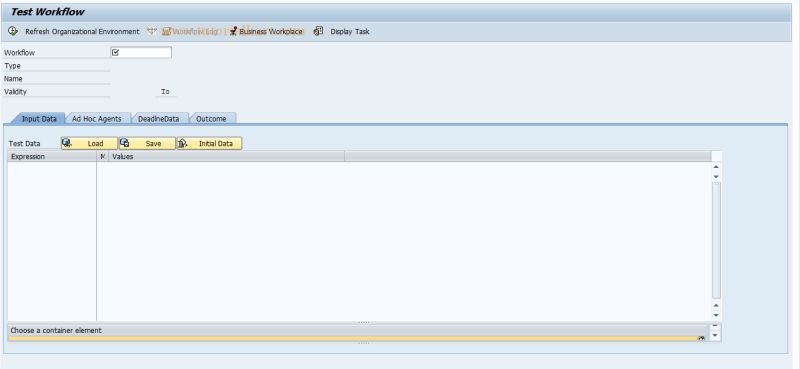
Task: Click the Values column header
Action: (226, 157)
